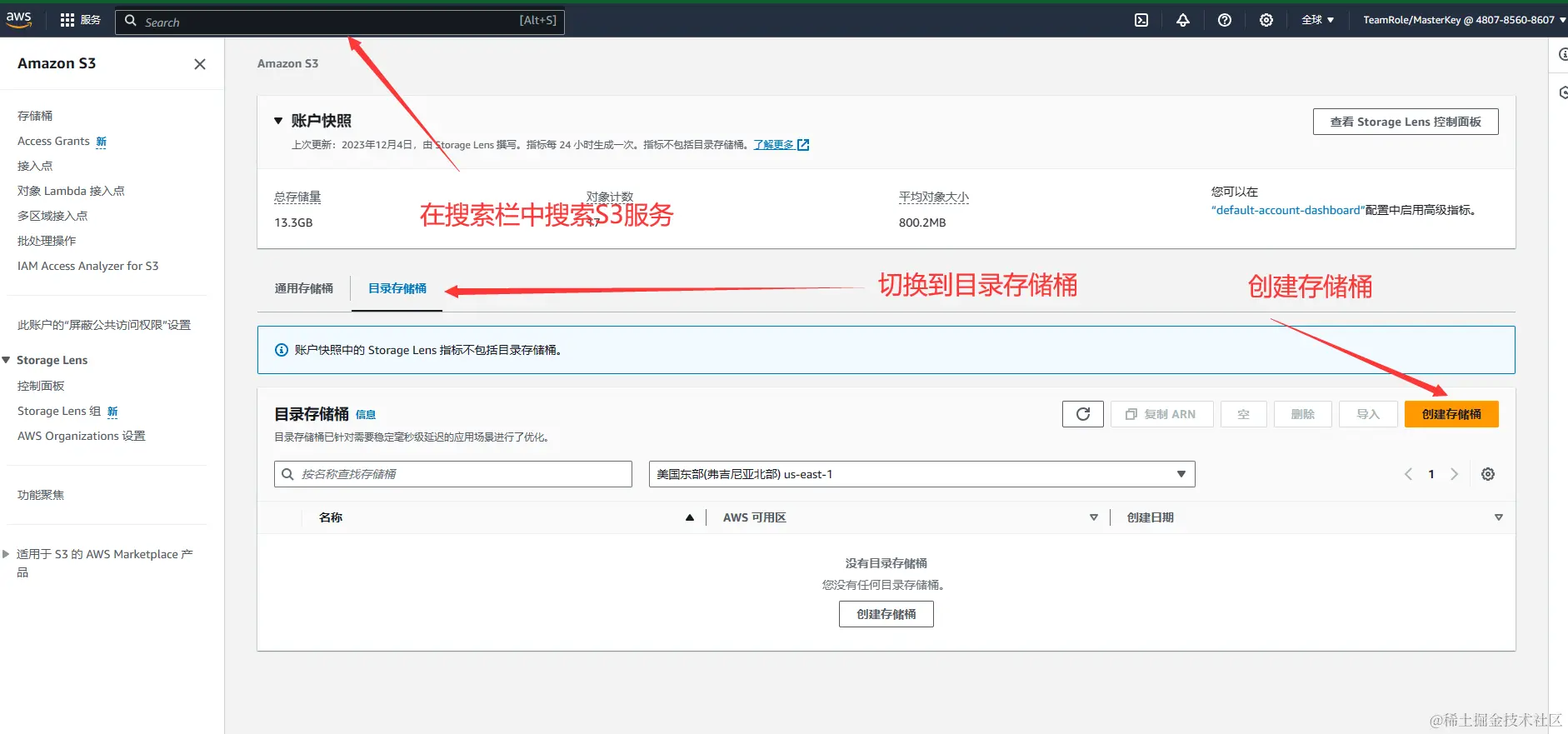The image size is (1568, 734).
Task: Open default-account-dashboard link
Action: point(1287,210)
